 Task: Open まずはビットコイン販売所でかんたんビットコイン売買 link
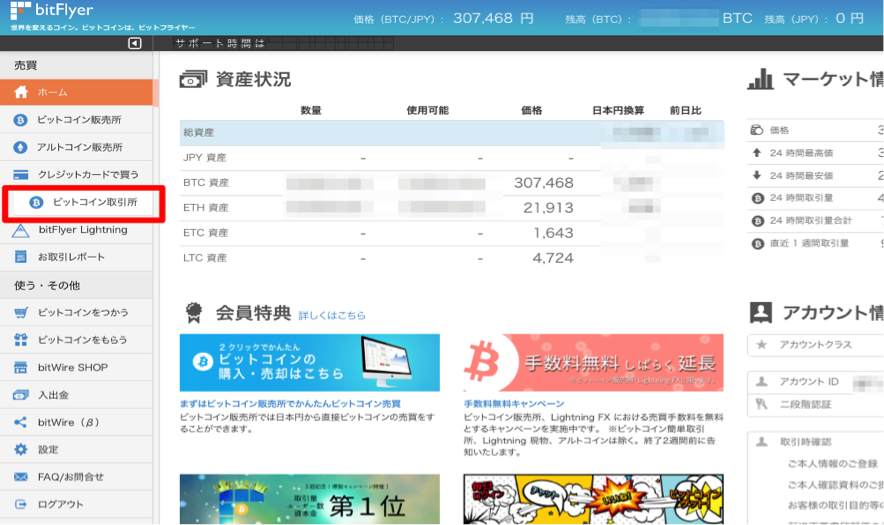click(x=290, y=404)
